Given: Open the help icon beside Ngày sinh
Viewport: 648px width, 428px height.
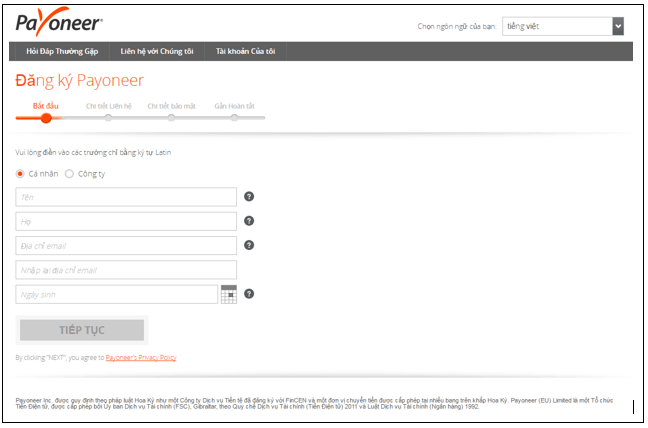Looking at the screenshot, I should [x=249, y=294].
